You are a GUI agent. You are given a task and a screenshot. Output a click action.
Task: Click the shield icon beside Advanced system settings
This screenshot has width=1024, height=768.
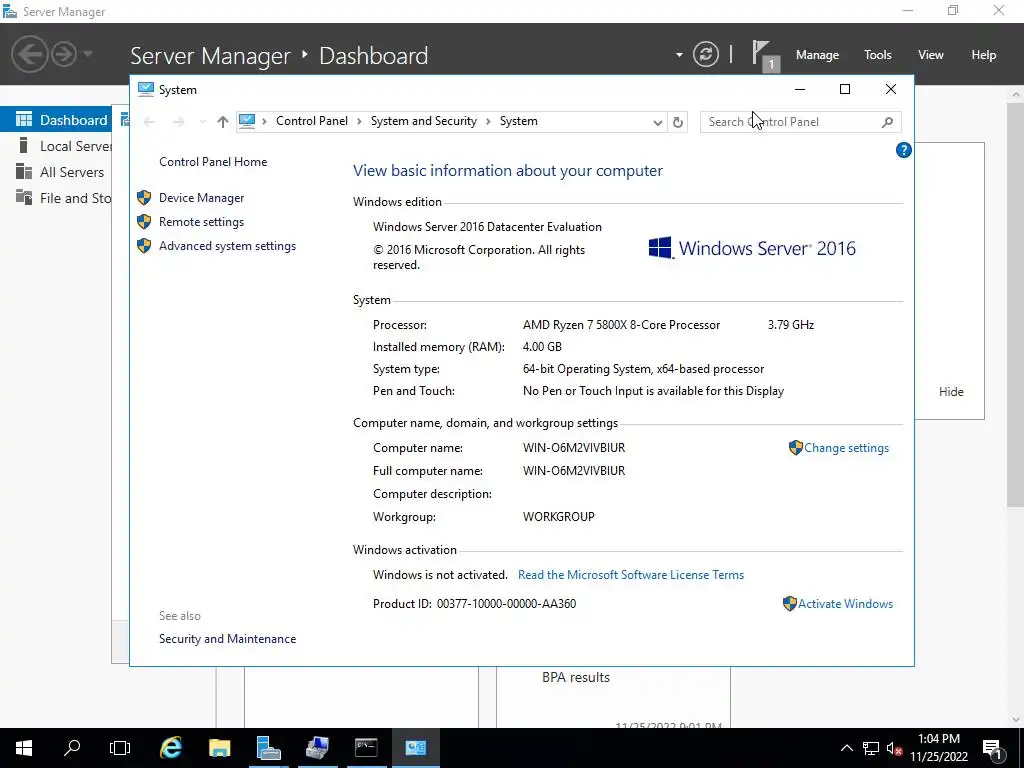point(144,246)
